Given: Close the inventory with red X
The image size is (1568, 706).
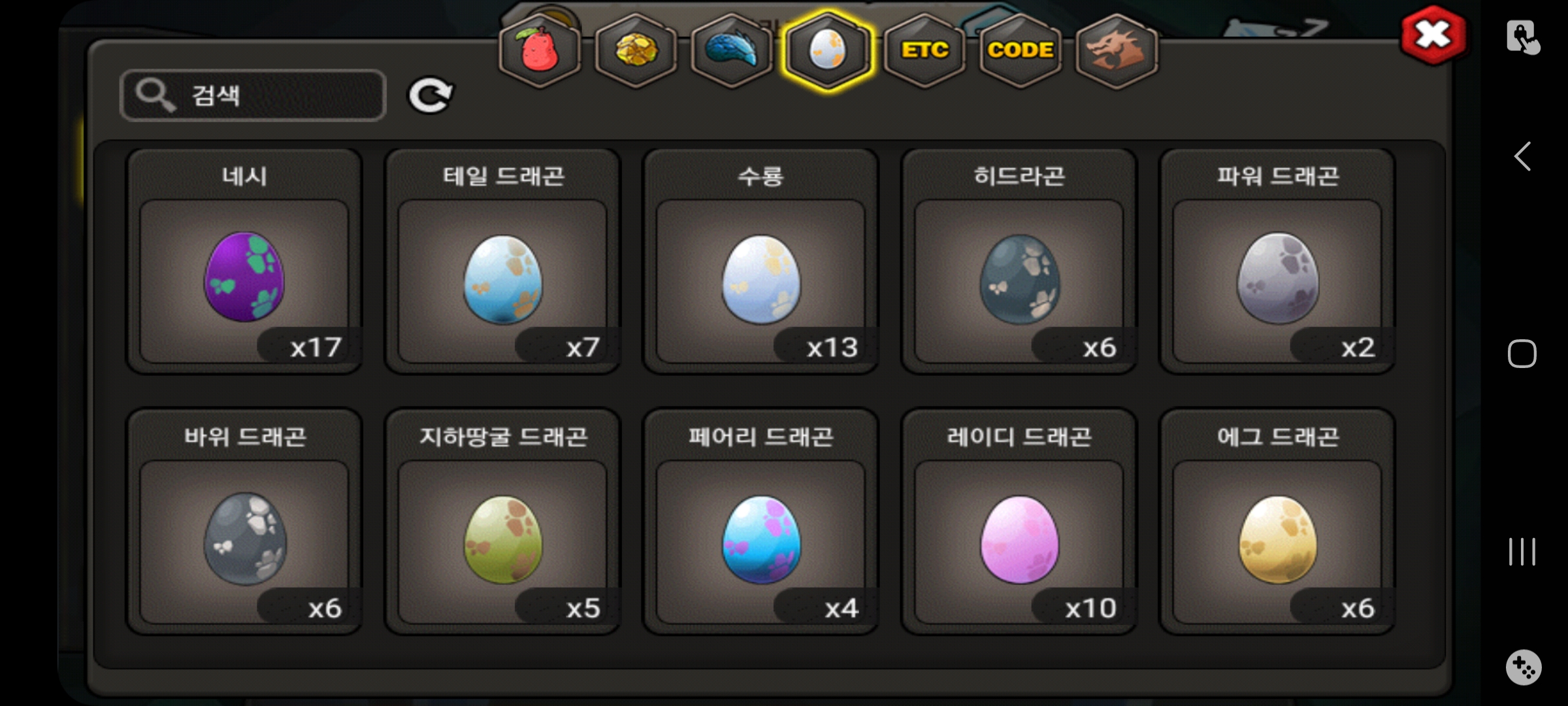Looking at the screenshot, I should pos(1433,35).
